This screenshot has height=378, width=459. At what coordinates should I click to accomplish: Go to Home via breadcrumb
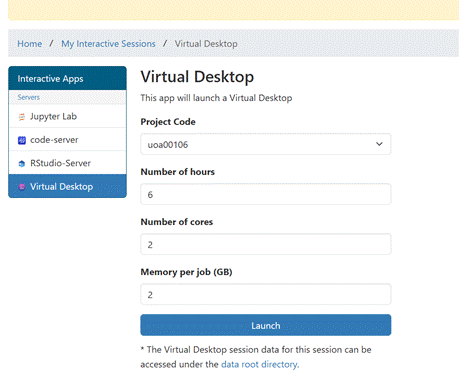[30, 44]
